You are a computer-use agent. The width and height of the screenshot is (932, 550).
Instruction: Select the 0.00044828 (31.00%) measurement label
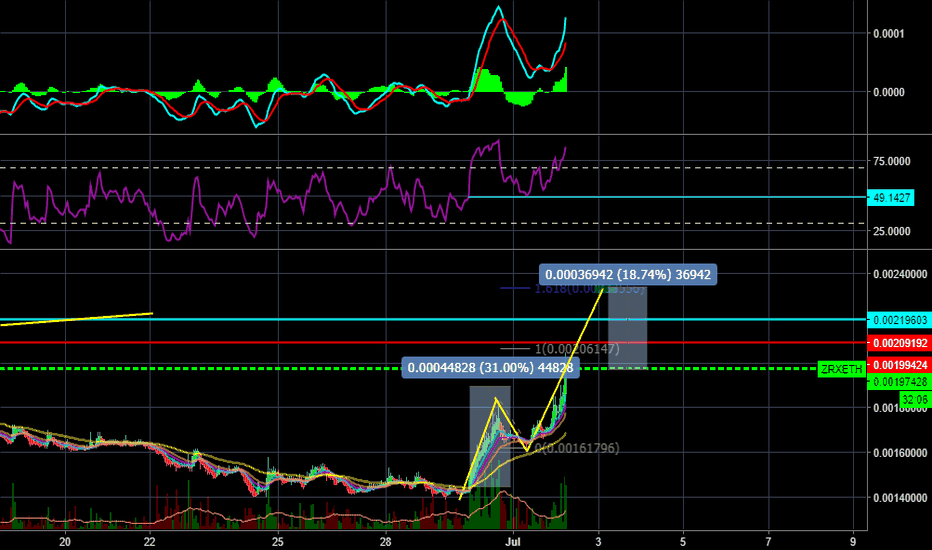[490, 368]
